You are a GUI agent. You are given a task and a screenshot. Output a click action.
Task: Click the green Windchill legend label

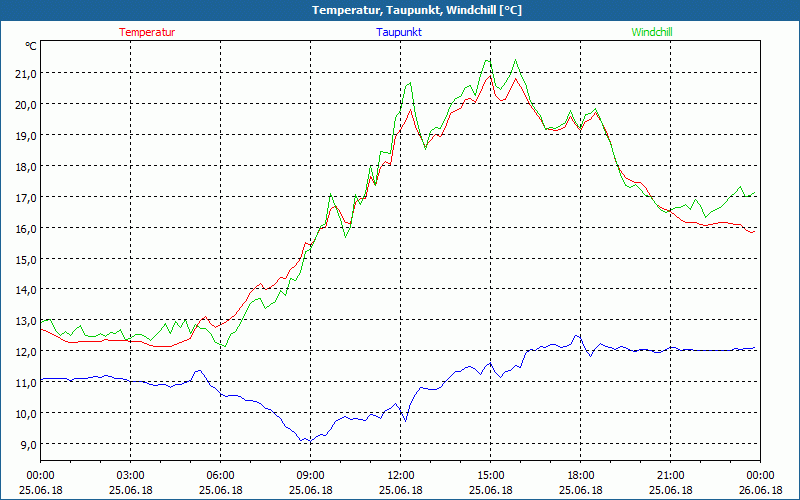pos(652,32)
